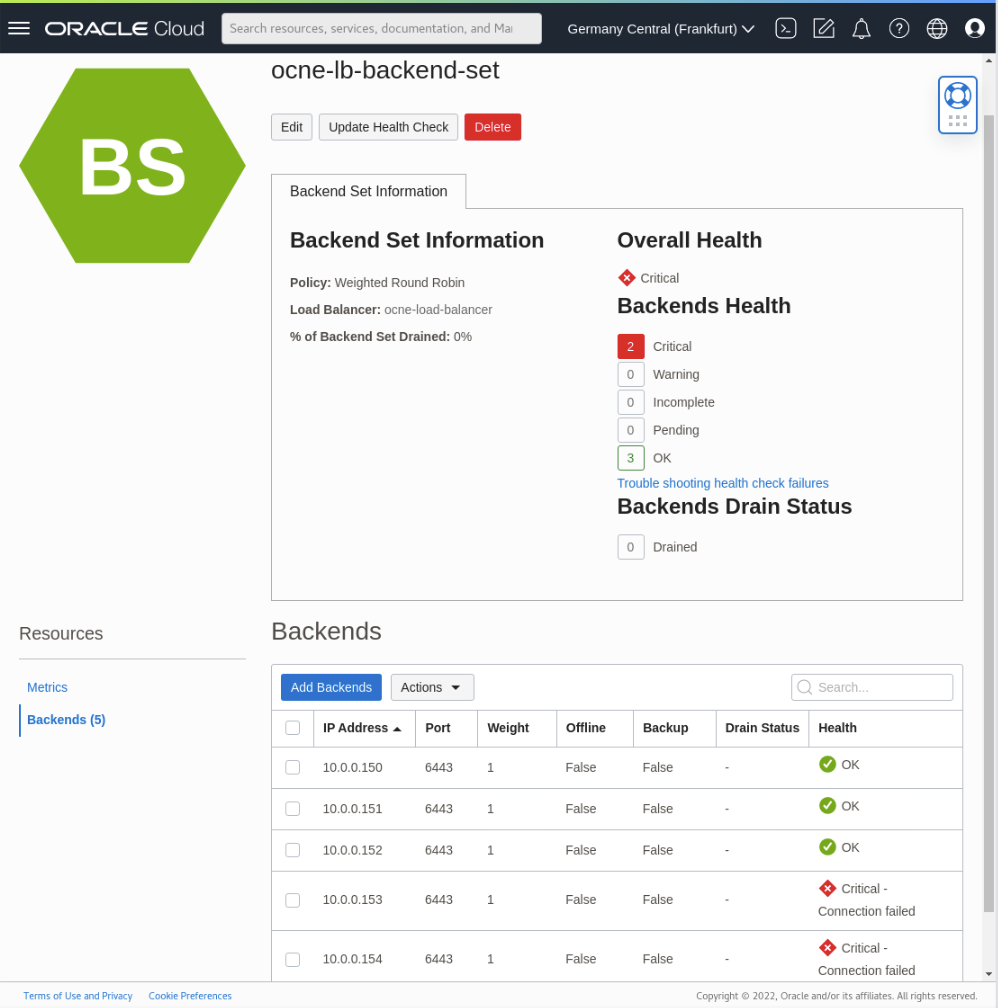Open Trouble shooting health check failures link
The height and width of the screenshot is (1008, 998).
(723, 483)
